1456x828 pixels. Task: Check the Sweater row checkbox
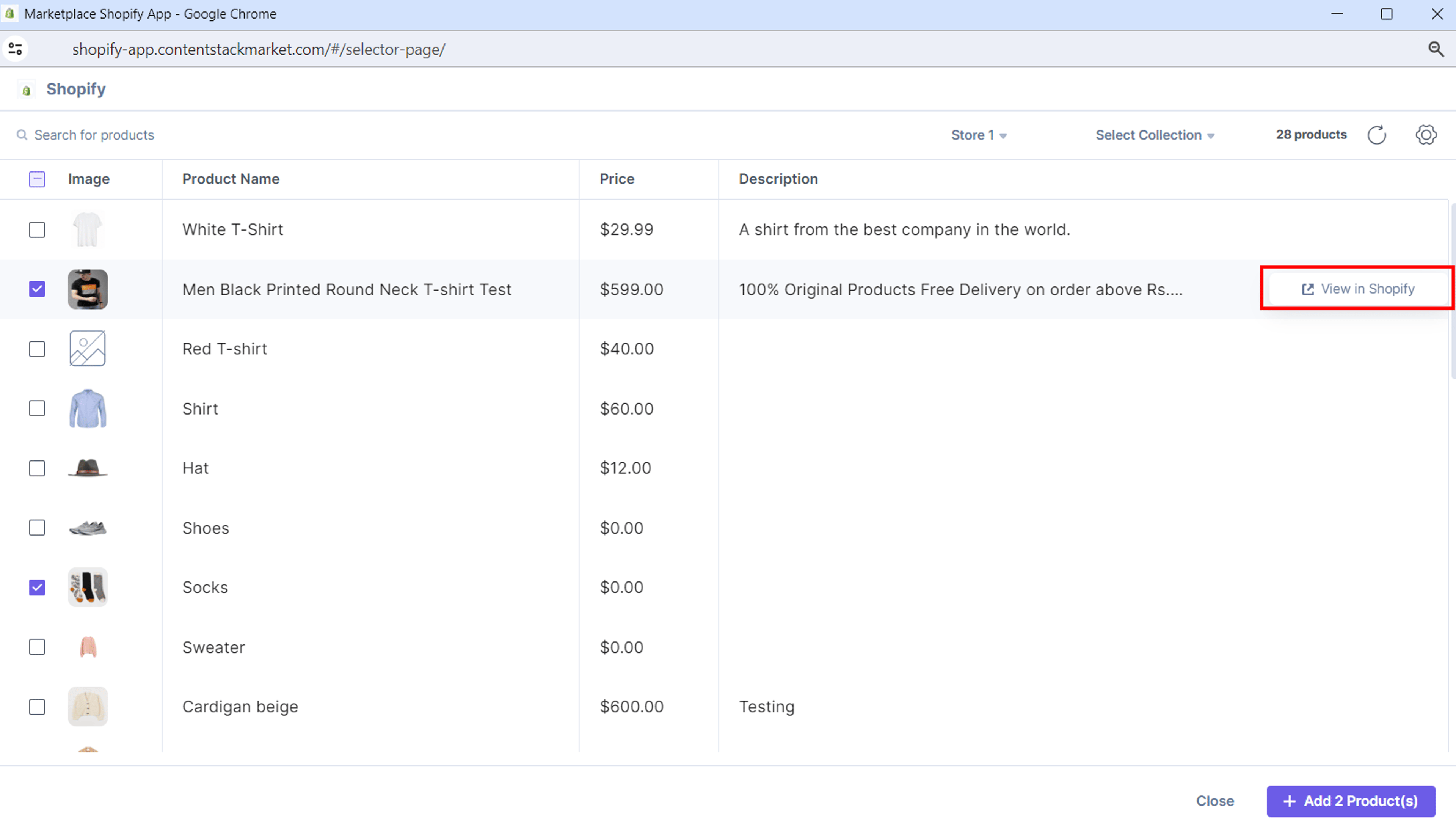point(37,647)
